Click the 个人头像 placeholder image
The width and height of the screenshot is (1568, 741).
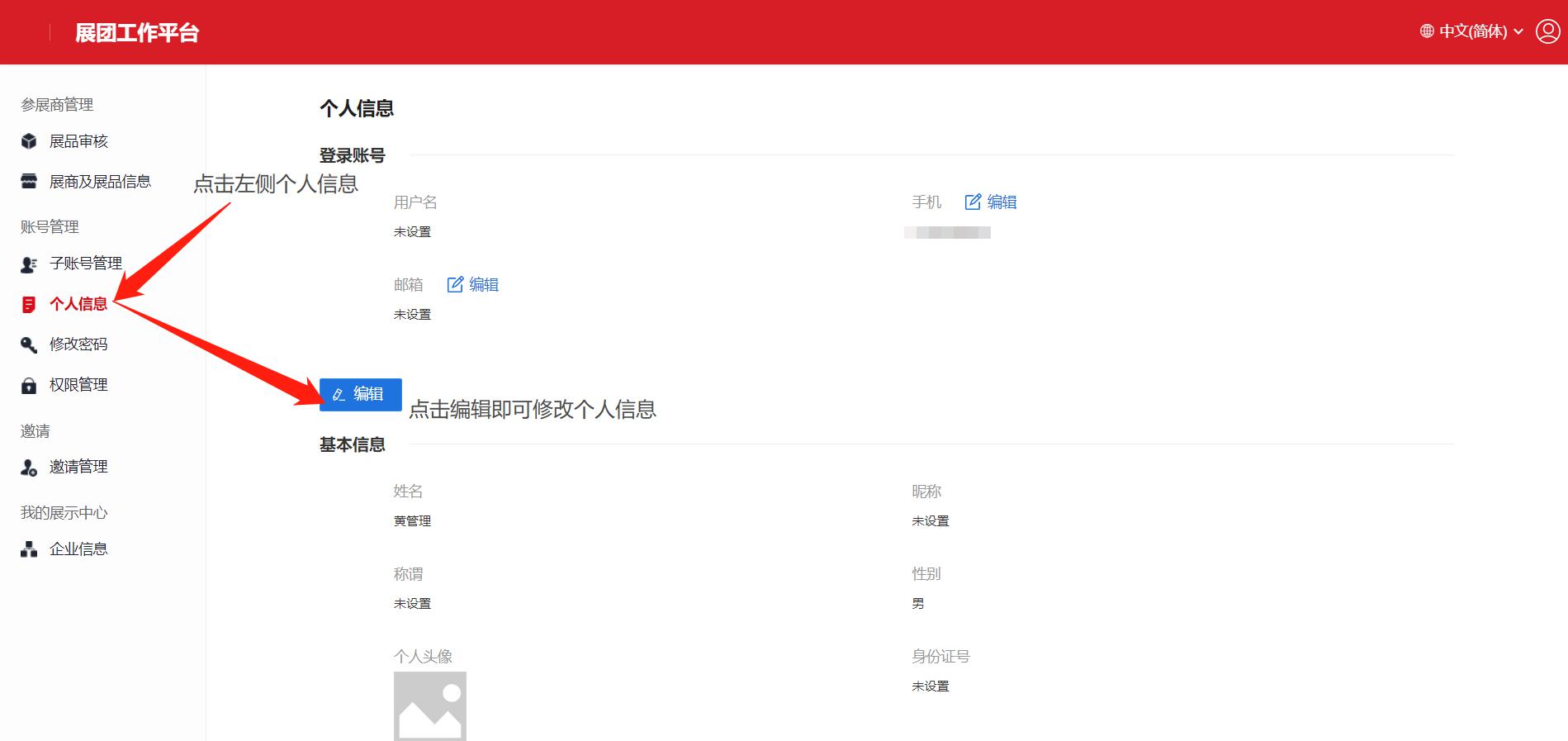pos(430,705)
